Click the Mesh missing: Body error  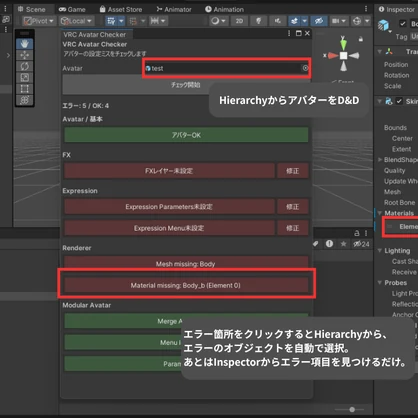186,263
